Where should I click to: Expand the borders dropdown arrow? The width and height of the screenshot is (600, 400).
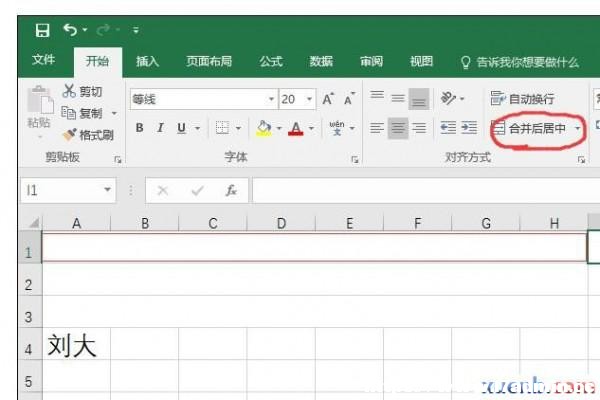238,128
